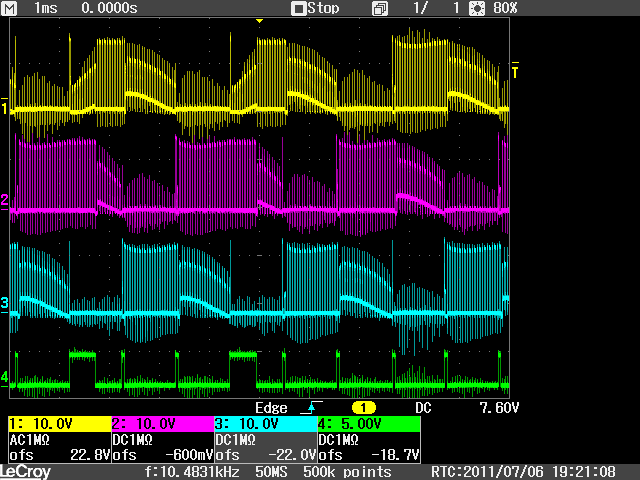The height and width of the screenshot is (480, 640).
Task: Click channel 2 ground level marker
Action: (4, 202)
